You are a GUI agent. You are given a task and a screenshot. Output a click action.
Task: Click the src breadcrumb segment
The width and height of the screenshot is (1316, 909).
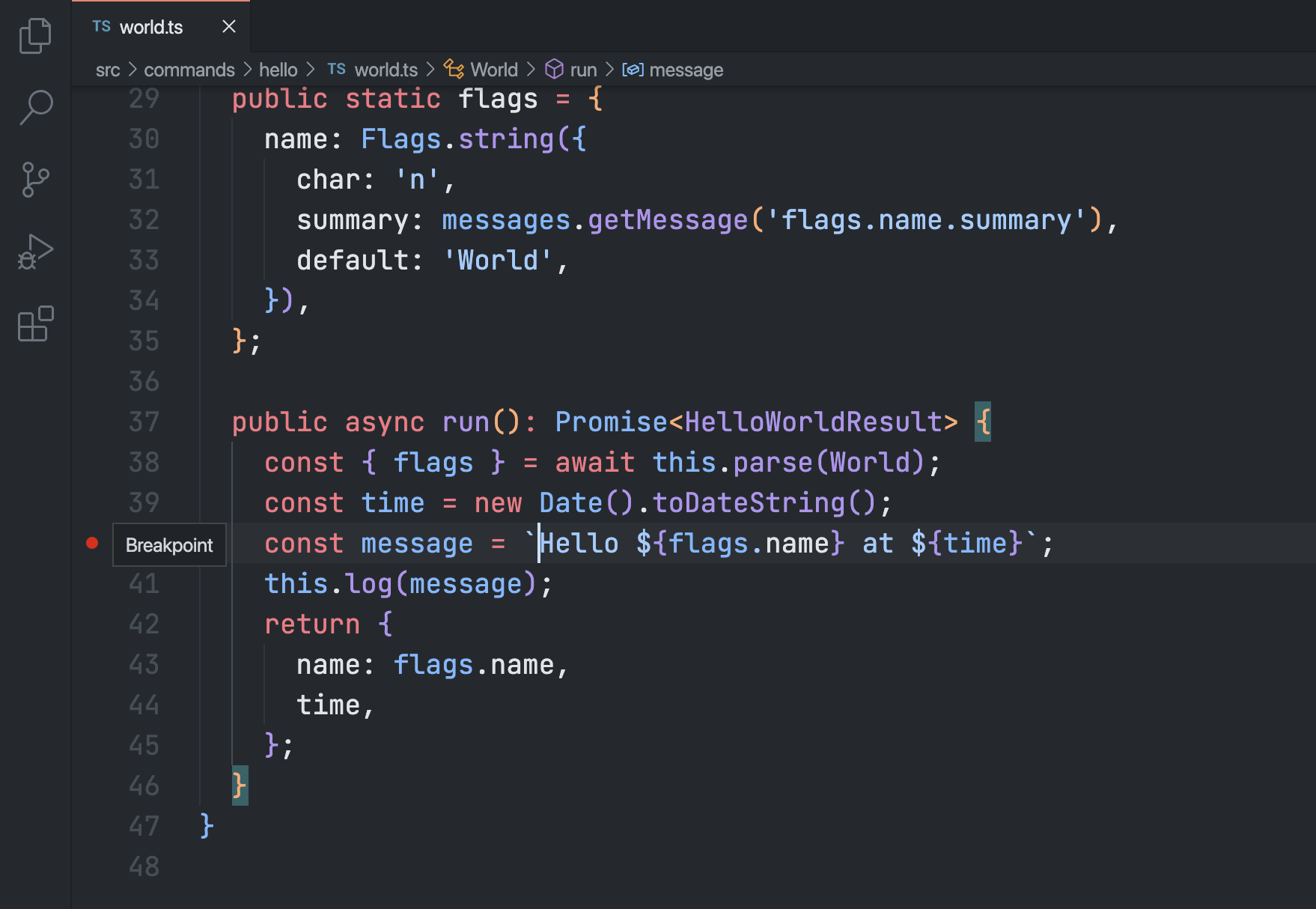coord(108,70)
